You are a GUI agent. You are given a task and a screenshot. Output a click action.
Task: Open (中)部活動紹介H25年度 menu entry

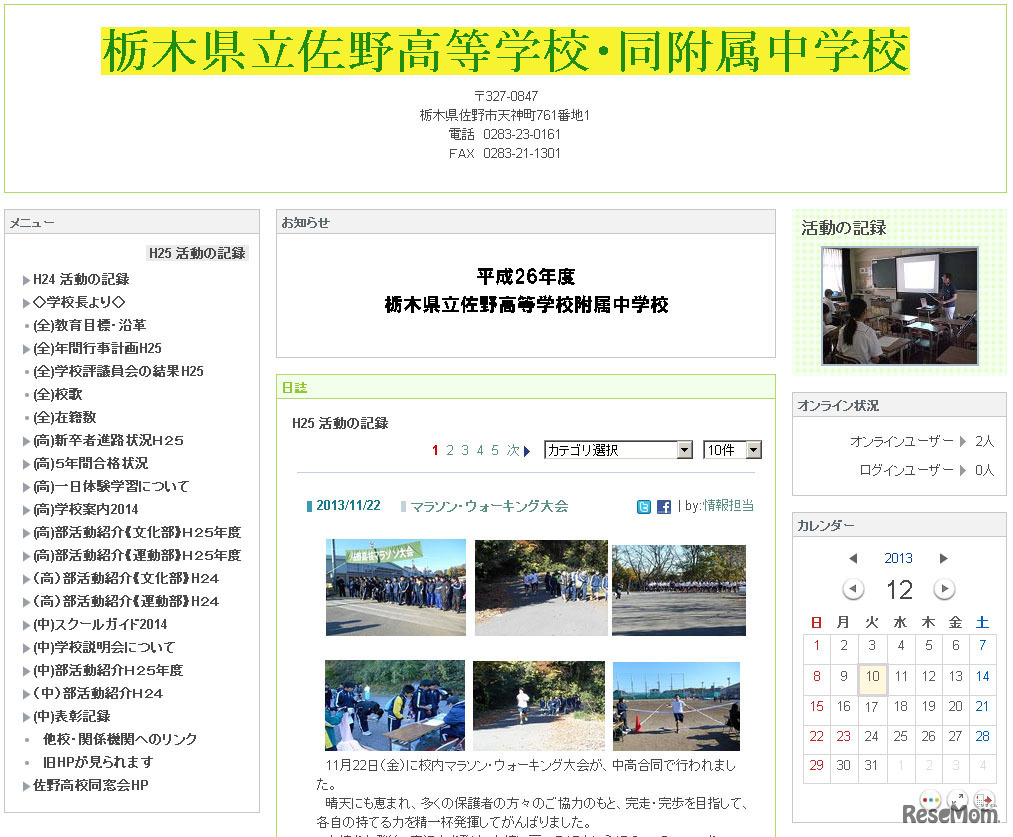pyautogui.click(x=108, y=670)
